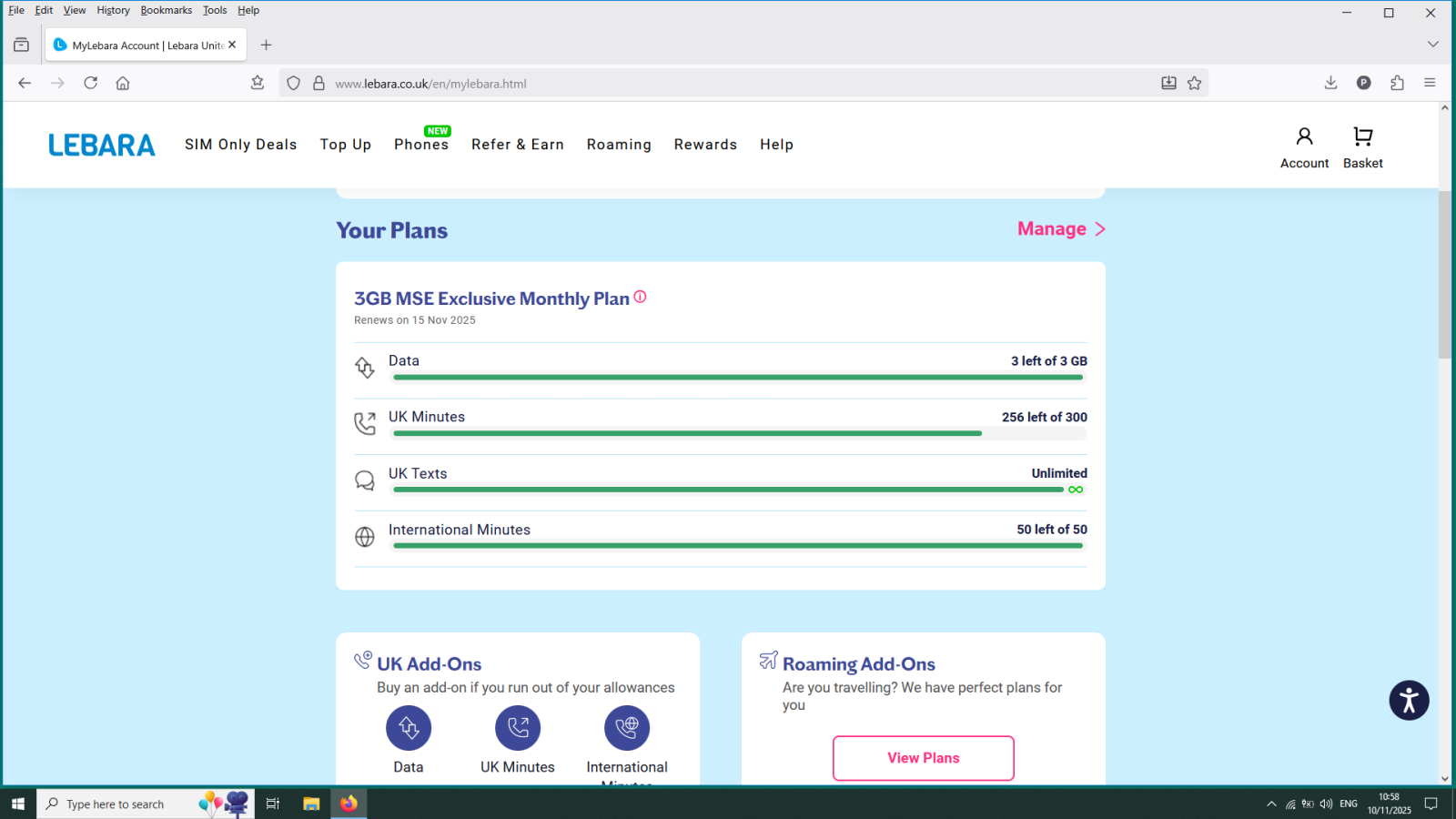
Task: Reload the current page
Action: click(x=91, y=84)
